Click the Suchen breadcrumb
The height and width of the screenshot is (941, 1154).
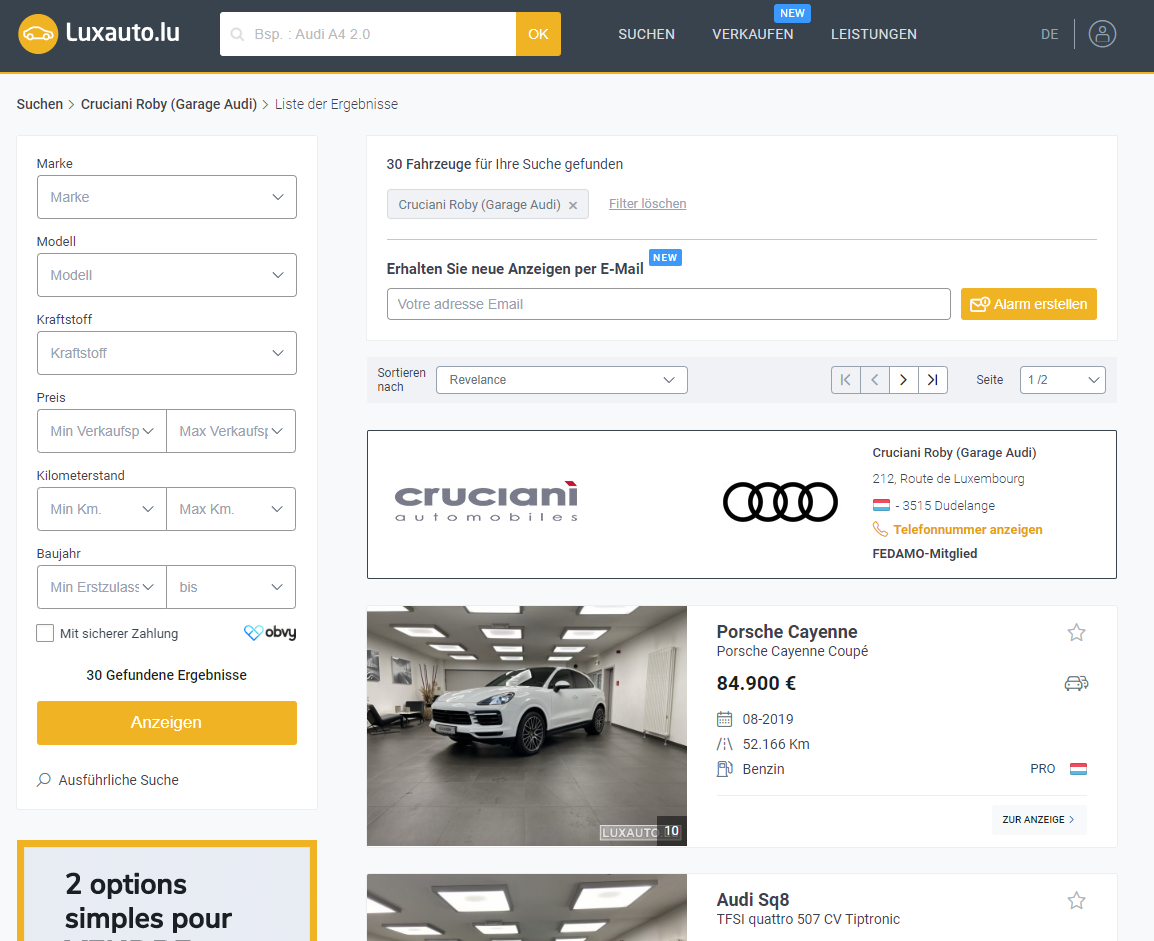pos(40,104)
